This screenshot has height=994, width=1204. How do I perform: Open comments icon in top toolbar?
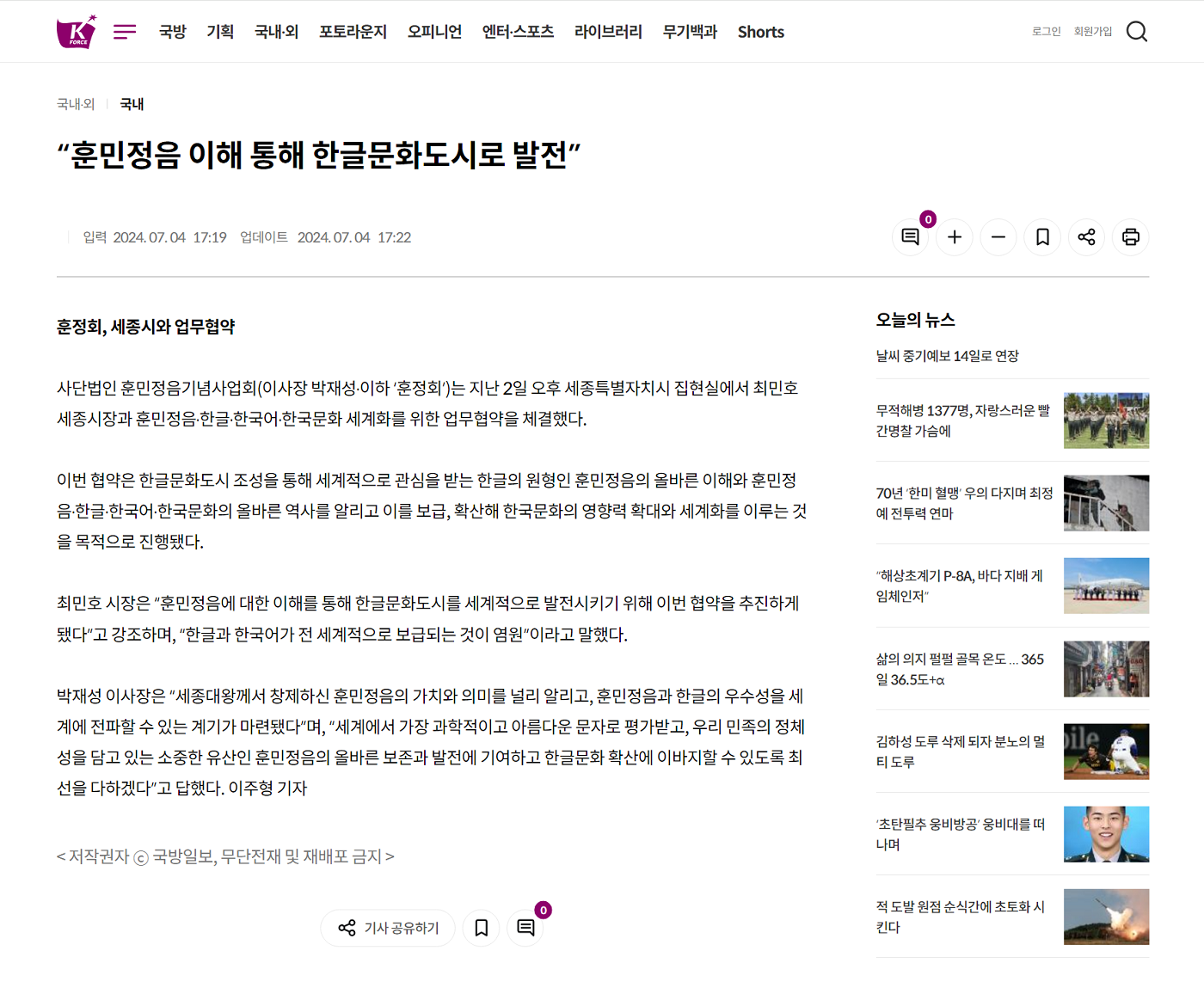(x=910, y=237)
